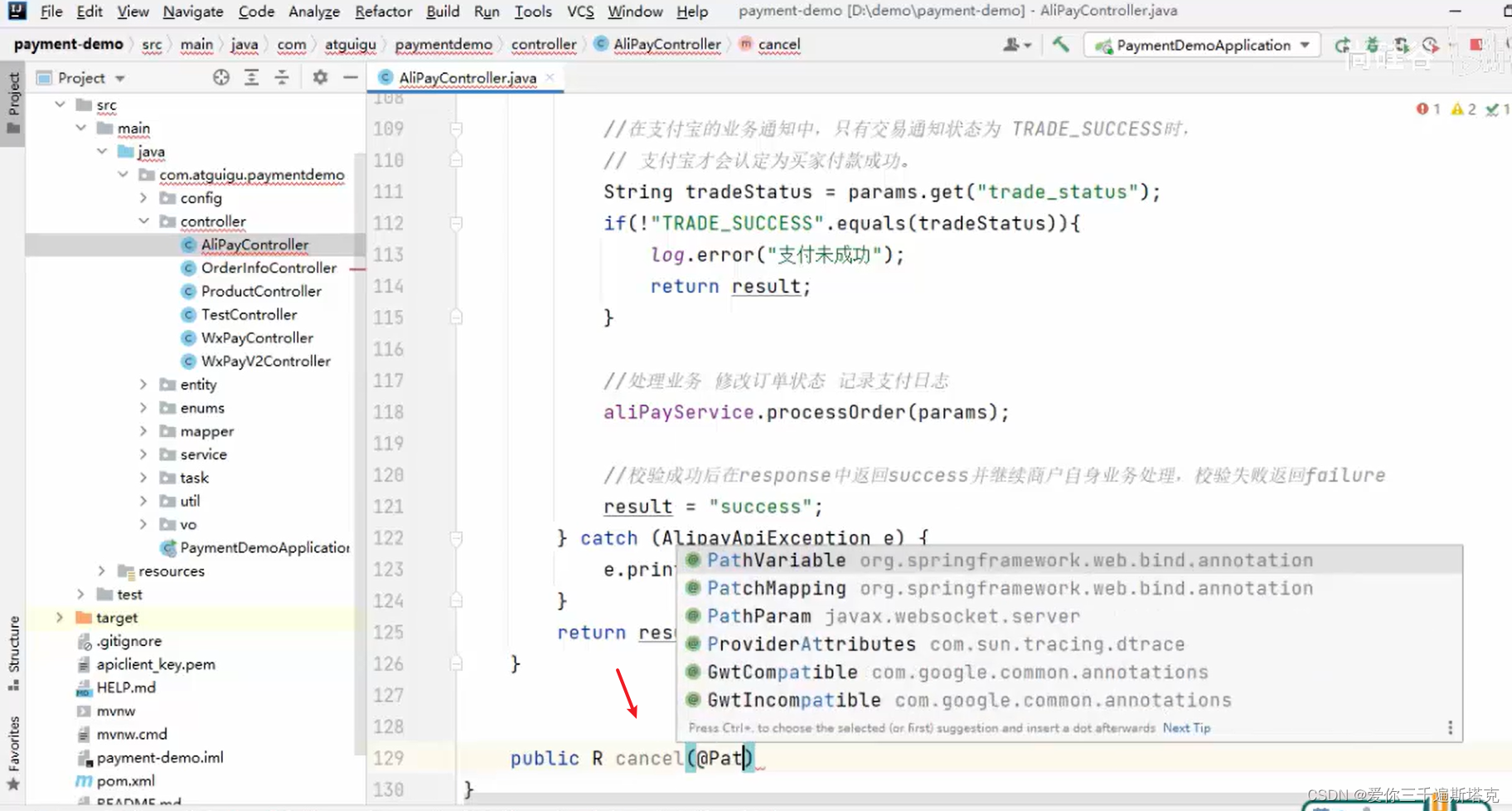Click the Locate file crosshair icon

[220, 77]
